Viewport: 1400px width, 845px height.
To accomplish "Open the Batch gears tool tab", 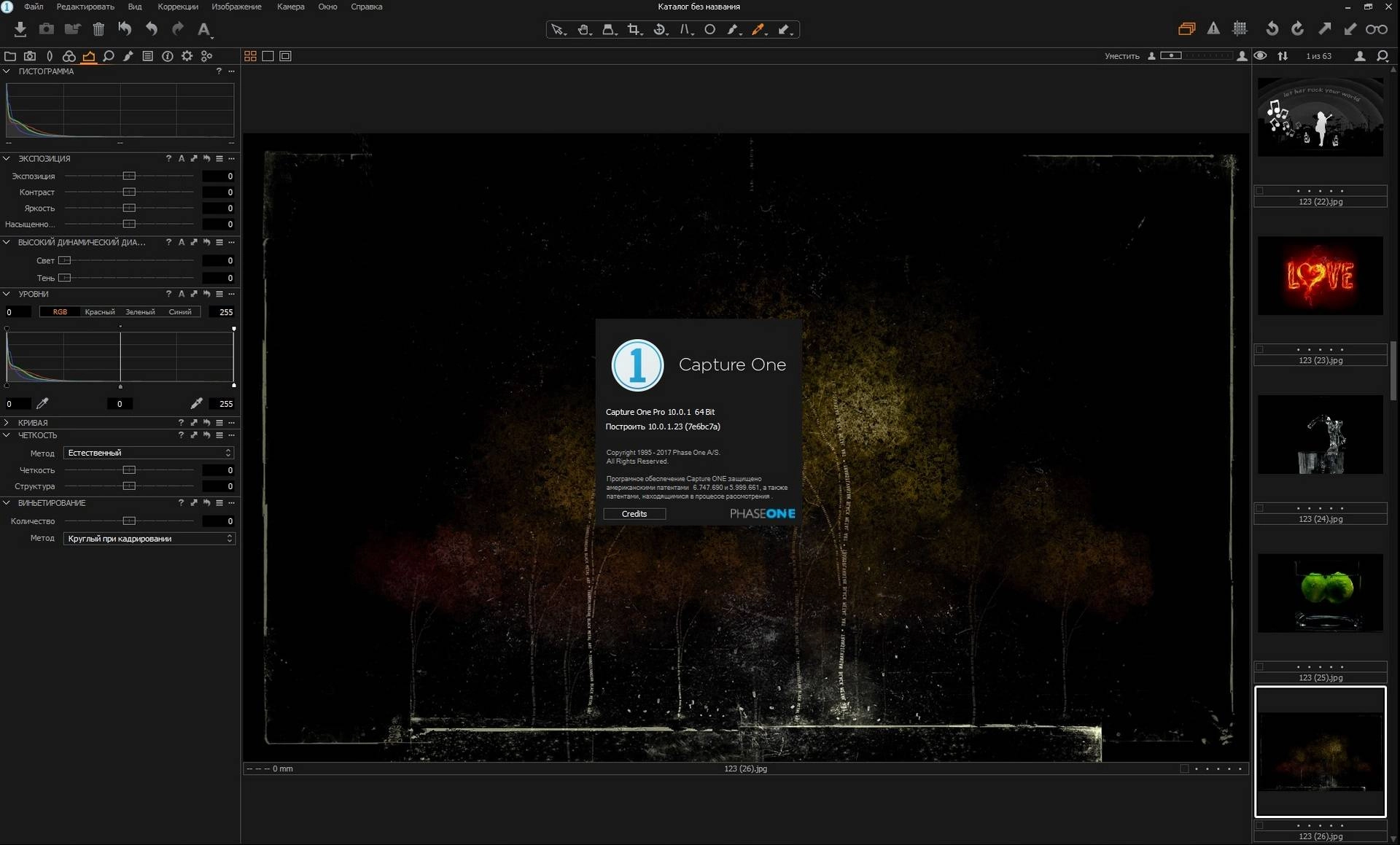I will pos(207,56).
